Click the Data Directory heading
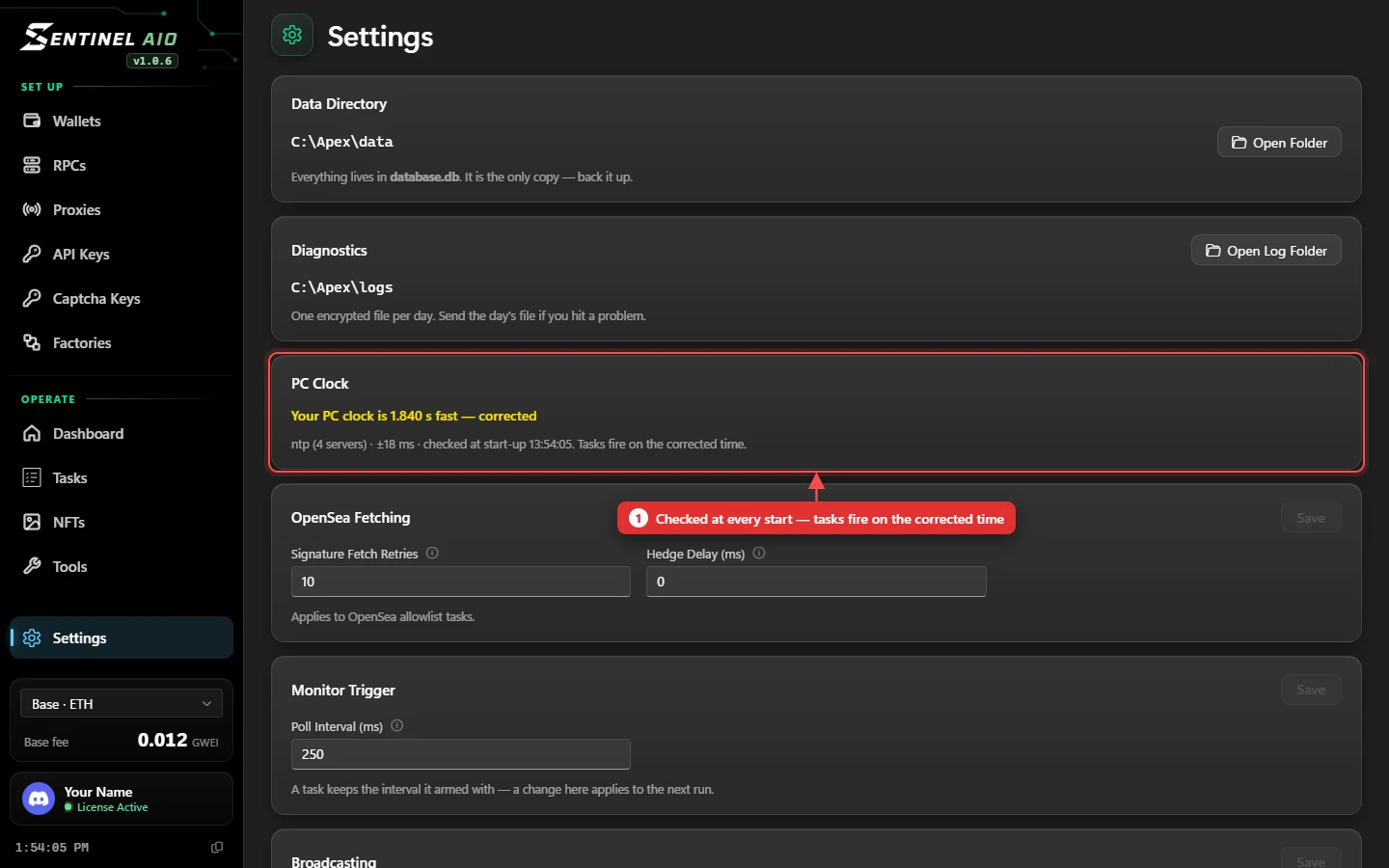 [339, 104]
